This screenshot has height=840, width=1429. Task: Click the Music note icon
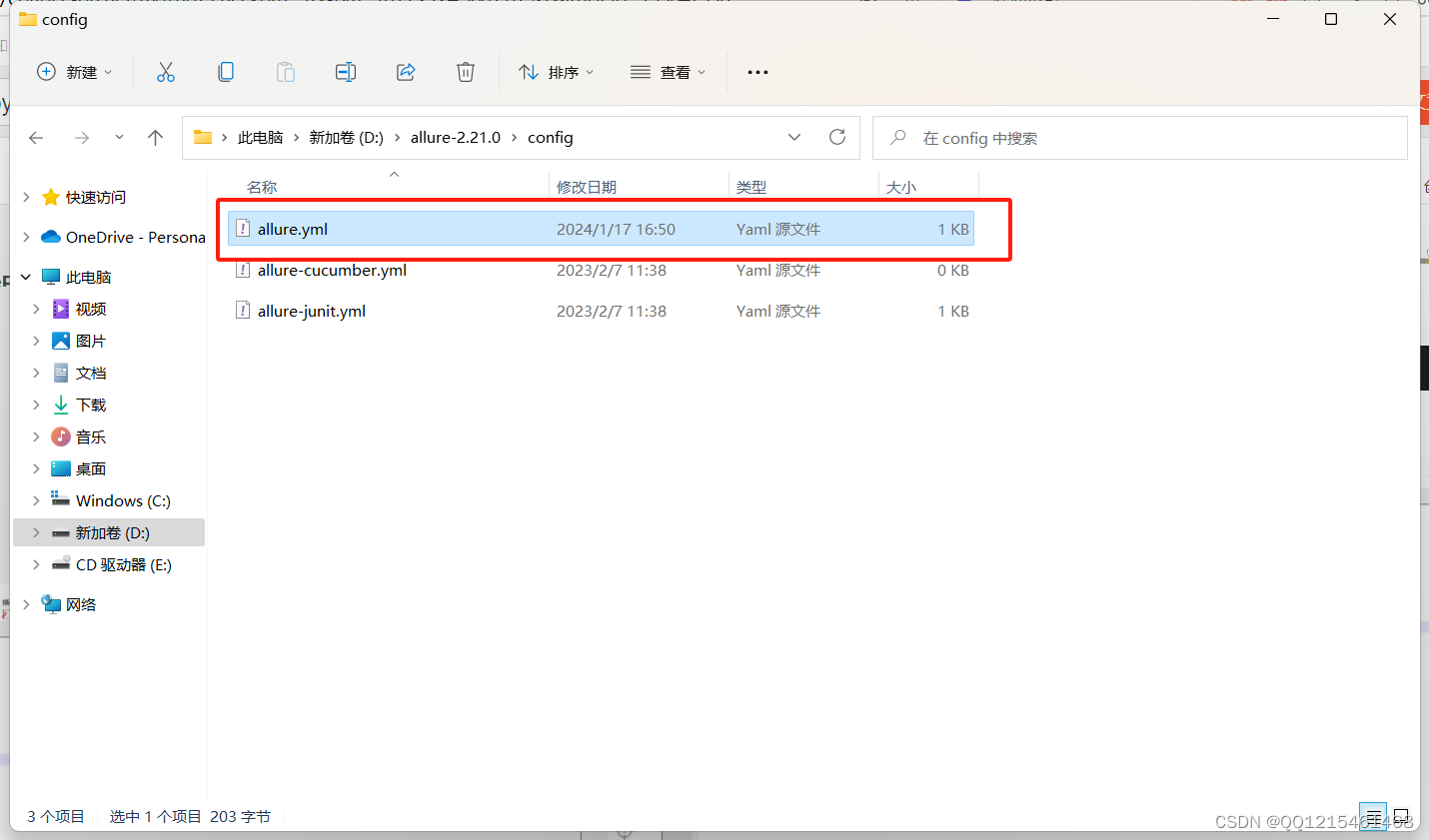click(x=61, y=436)
